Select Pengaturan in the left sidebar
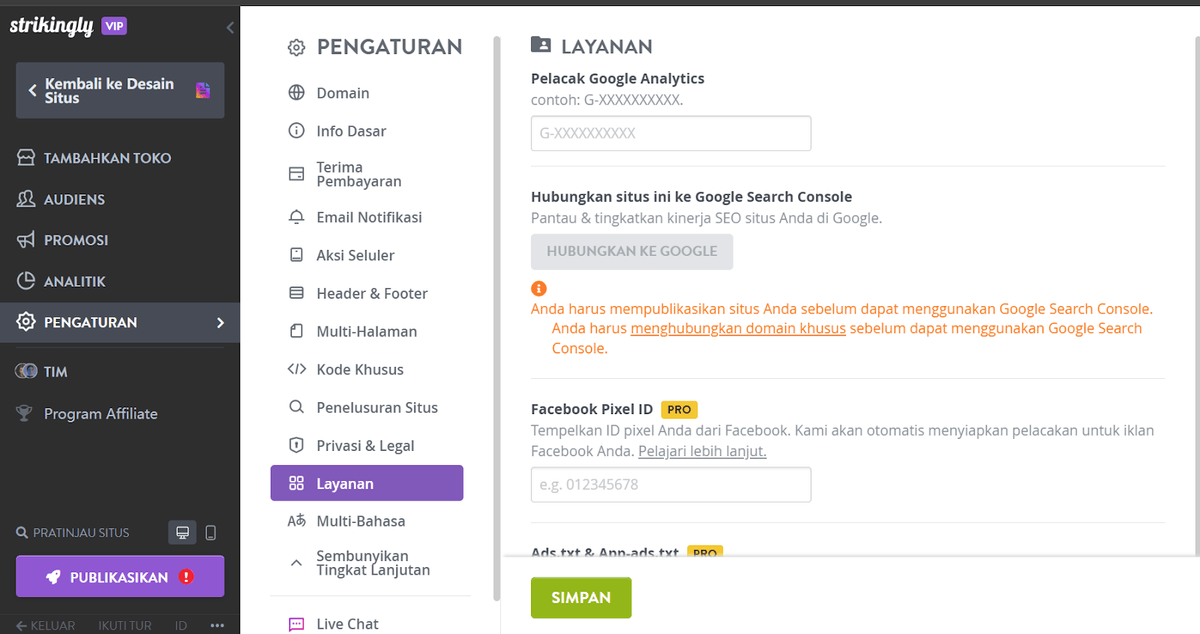The width and height of the screenshot is (1200, 634). click(x=120, y=322)
